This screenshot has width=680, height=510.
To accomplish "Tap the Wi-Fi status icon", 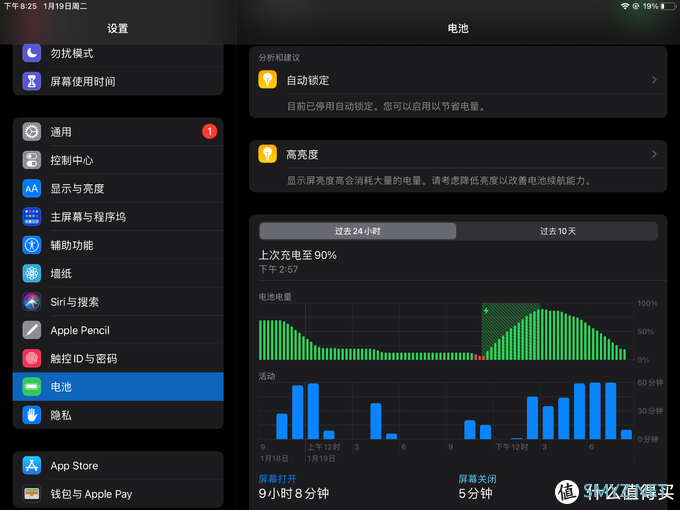I will pyautogui.click(x=625, y=6).
